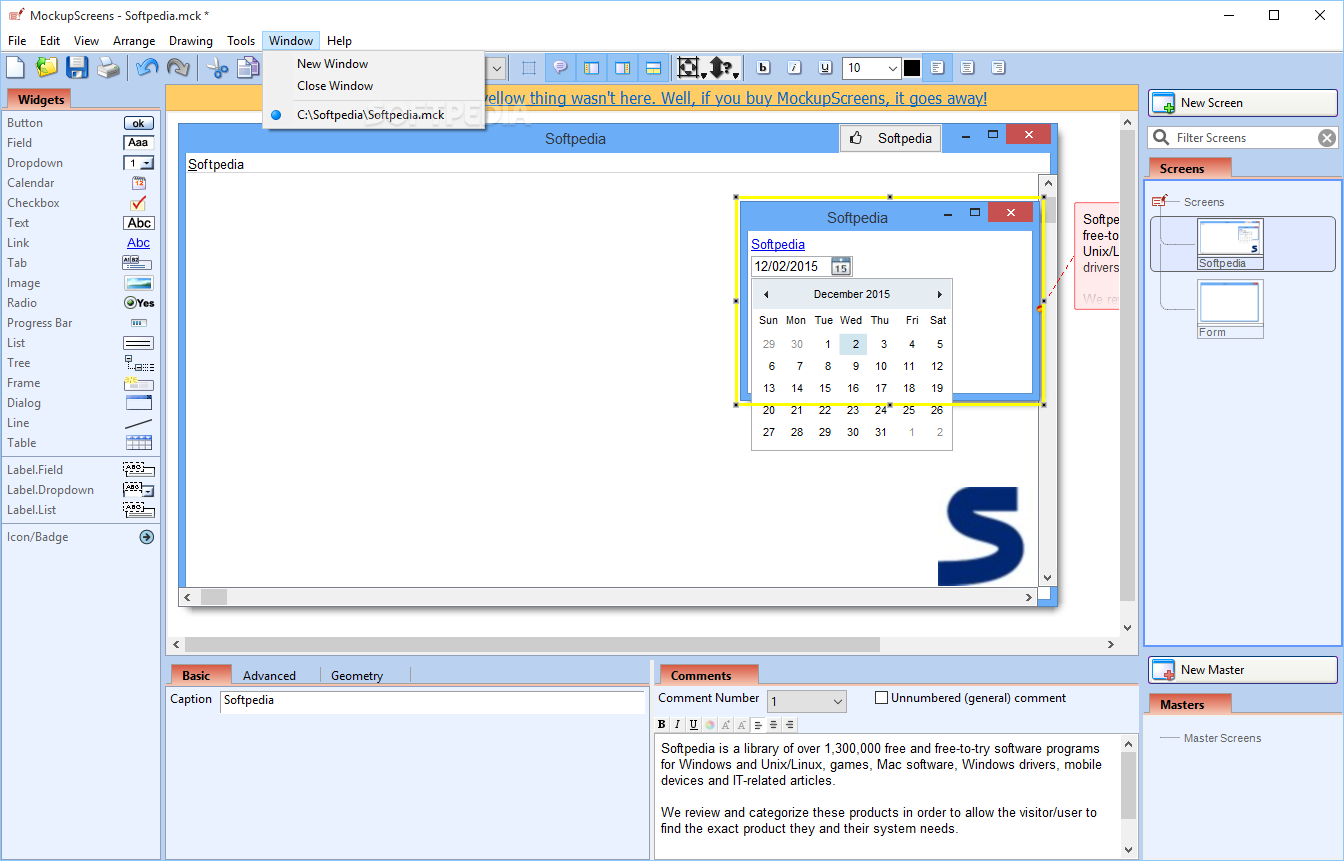Select the Field widget
This screenshot has height=861, width=1344.
coord(80,143)
